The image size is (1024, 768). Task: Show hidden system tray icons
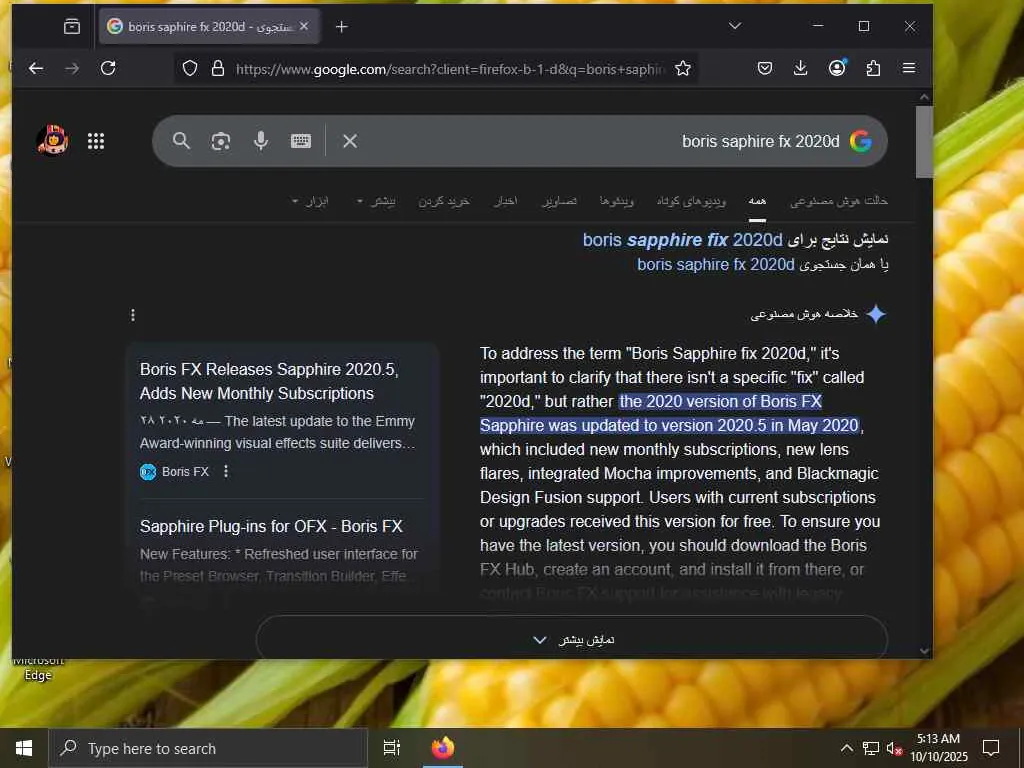pos(846,748)
